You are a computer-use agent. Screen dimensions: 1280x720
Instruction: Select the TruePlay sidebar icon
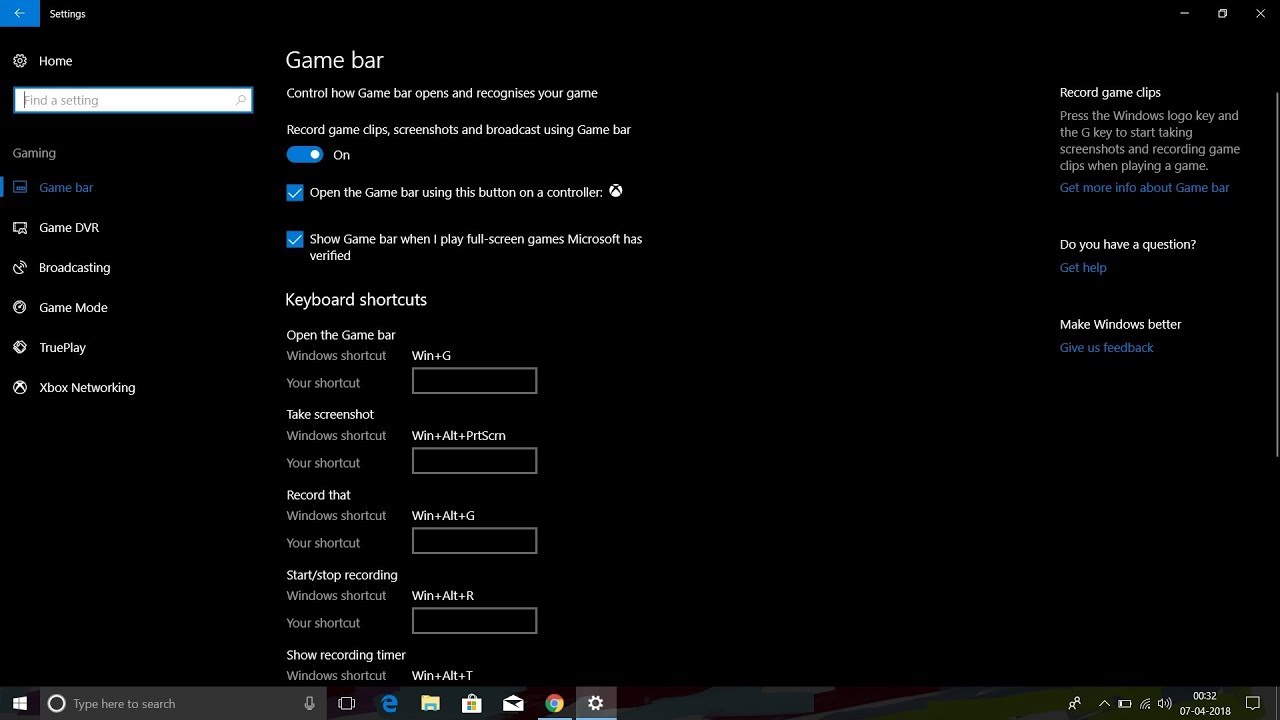[x=20, y=347]
